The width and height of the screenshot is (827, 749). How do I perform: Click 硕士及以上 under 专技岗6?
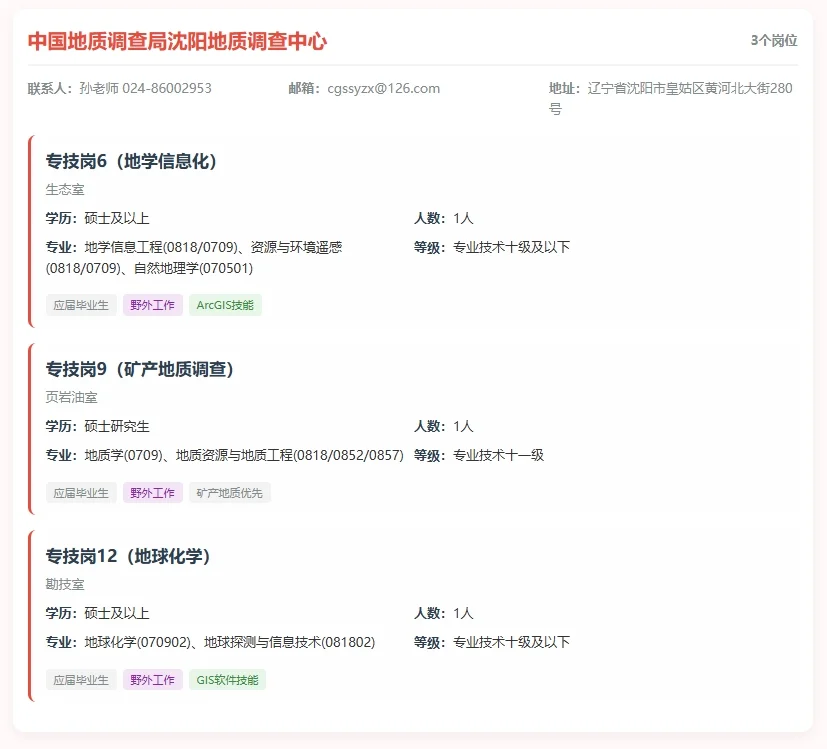[x=117, y=218]
